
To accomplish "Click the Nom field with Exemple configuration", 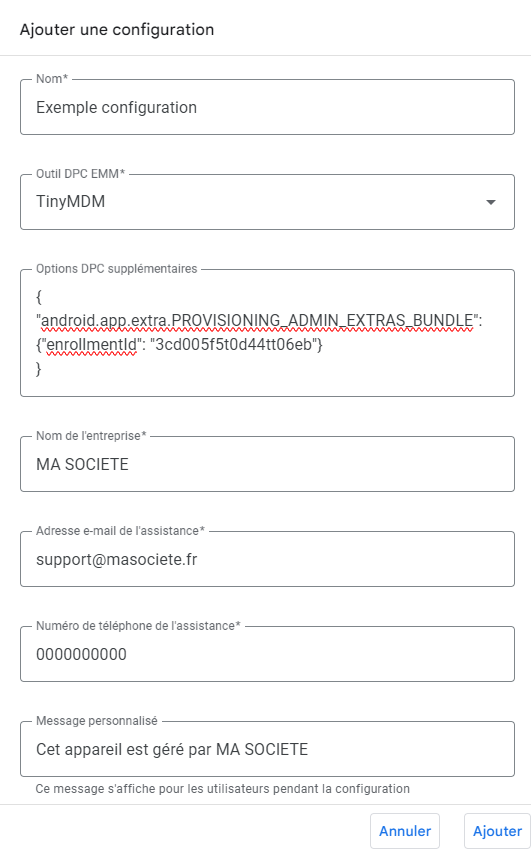I will coord(267,107).
